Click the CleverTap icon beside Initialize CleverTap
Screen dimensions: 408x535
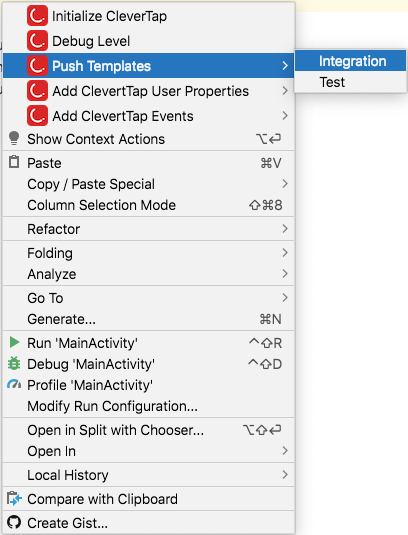(x=37, y=16)
